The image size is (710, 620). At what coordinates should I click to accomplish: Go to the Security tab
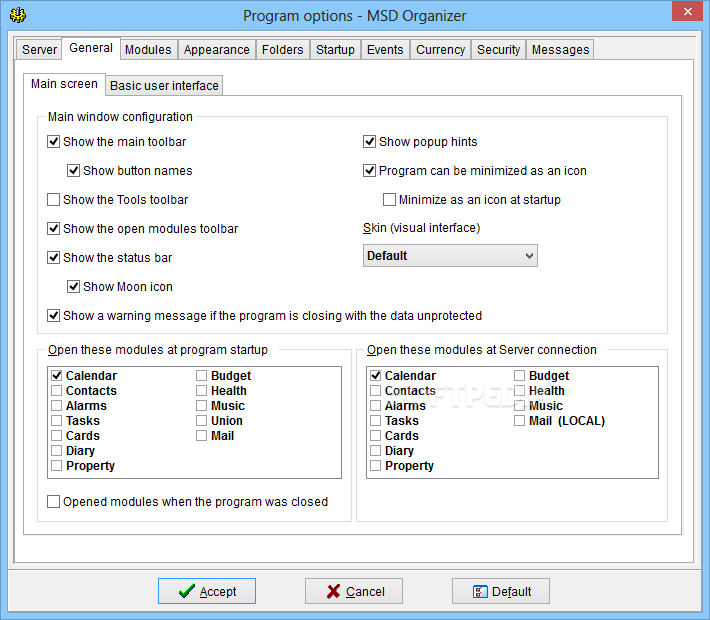[499, 49]
